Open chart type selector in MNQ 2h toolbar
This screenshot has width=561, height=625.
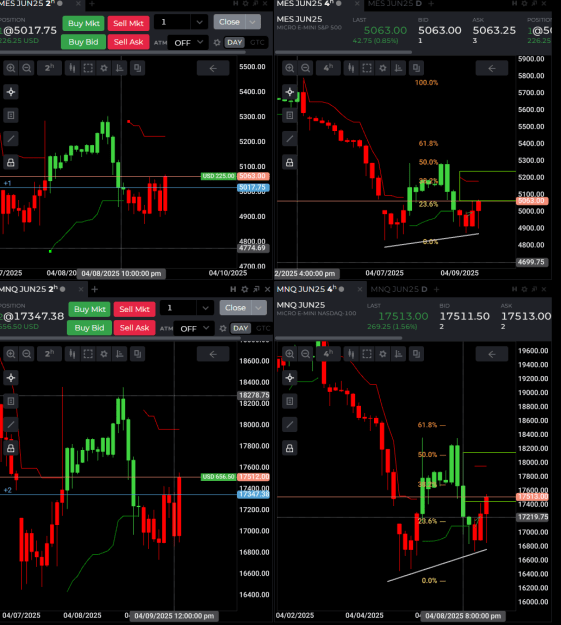[72, 354]
